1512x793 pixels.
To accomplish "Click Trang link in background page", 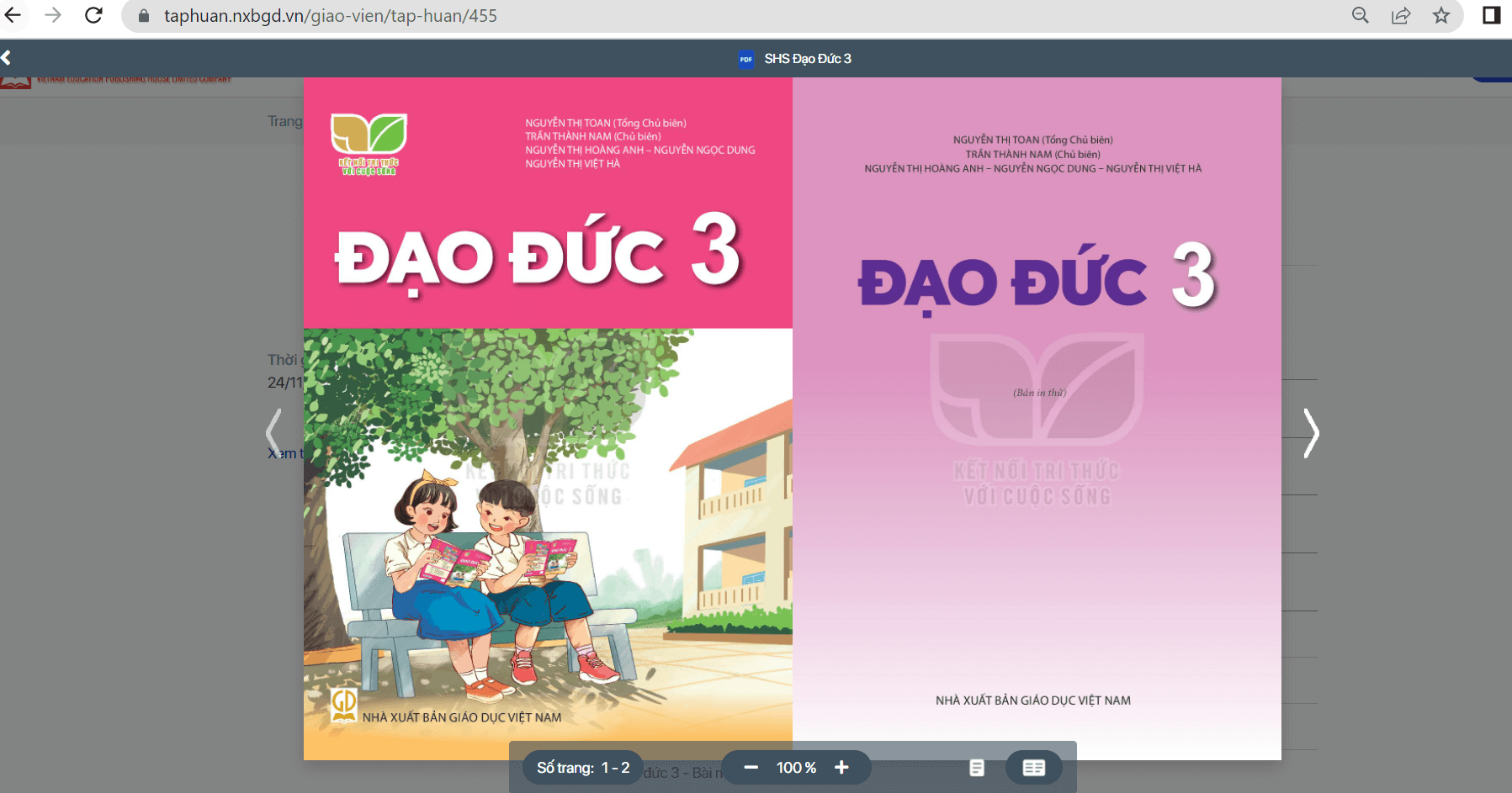I will tap(284, 121).
